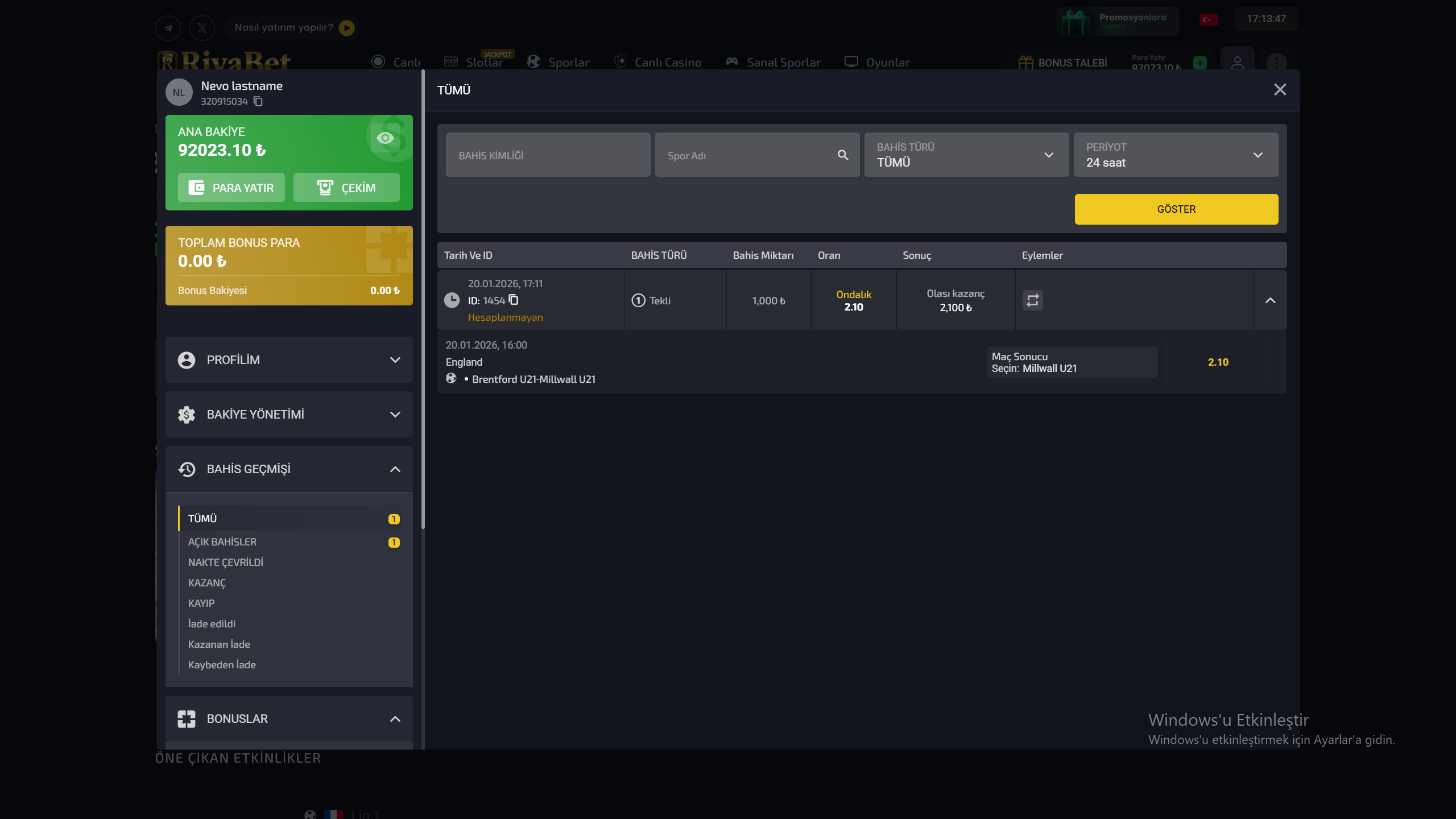1456x819 pixels.
Task: Click the PARA YATIR button
Action: 231,188
